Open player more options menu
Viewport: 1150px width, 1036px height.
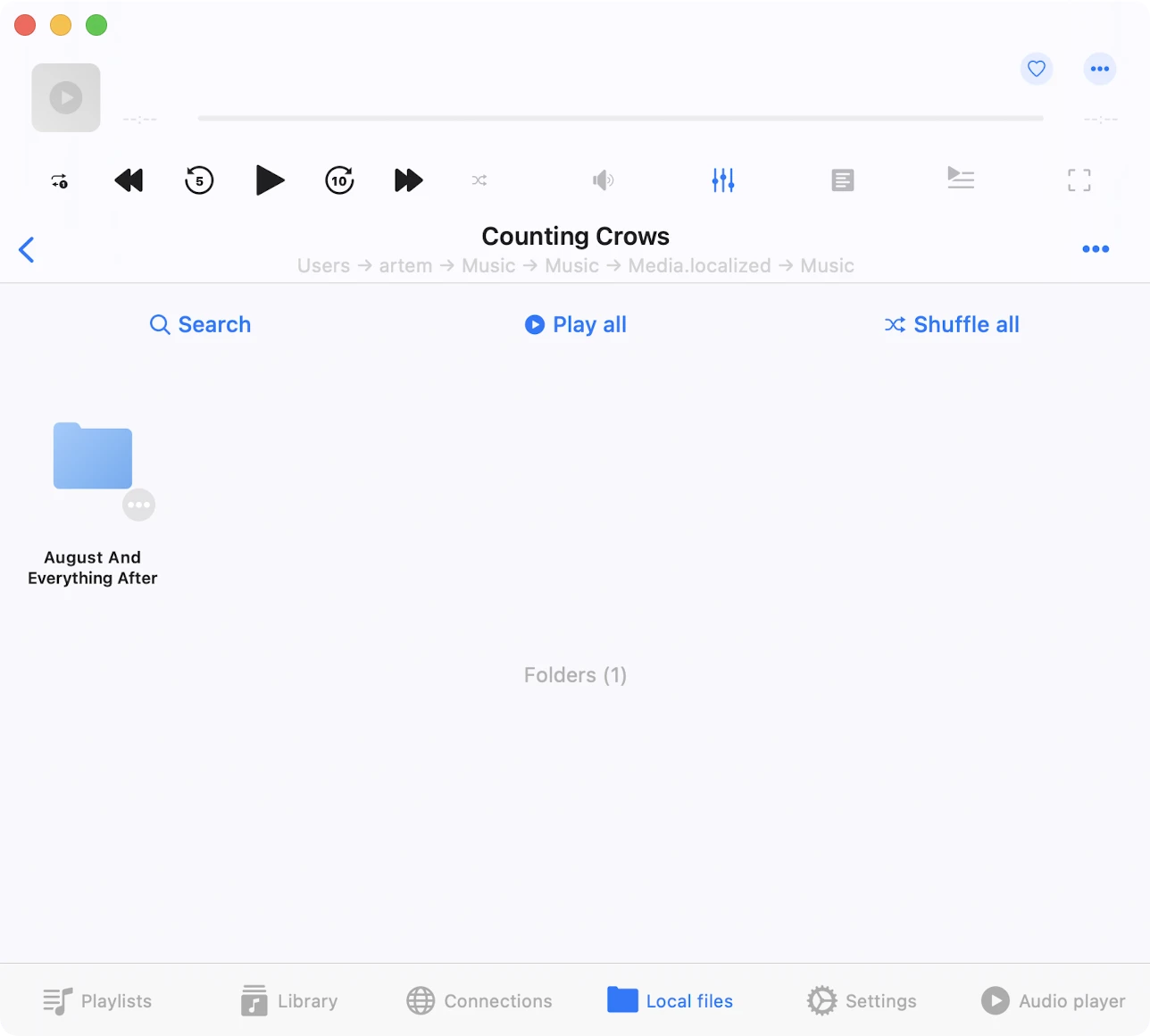[1099, 69]
